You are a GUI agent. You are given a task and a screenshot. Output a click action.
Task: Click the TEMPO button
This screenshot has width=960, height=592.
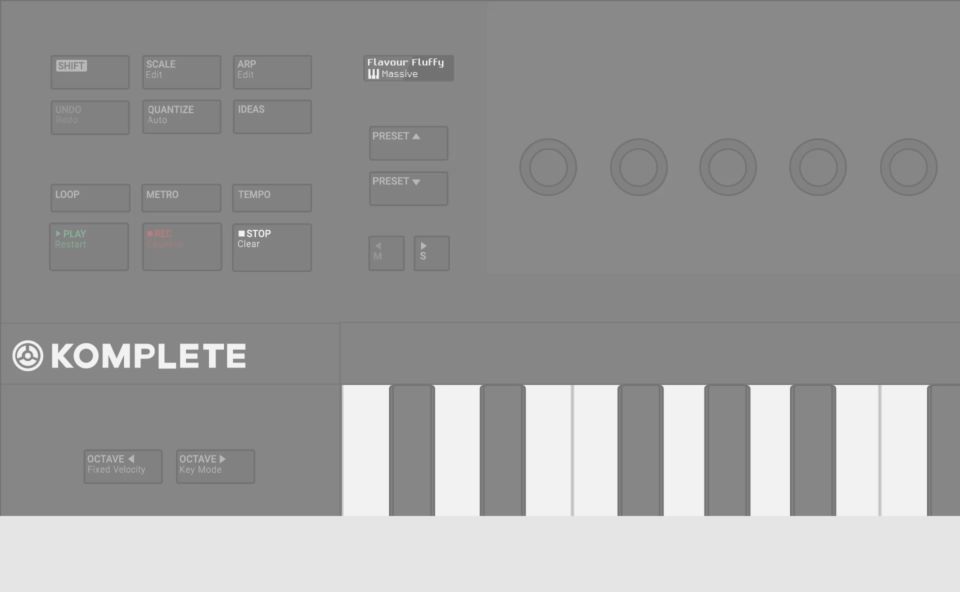(272, 198)
